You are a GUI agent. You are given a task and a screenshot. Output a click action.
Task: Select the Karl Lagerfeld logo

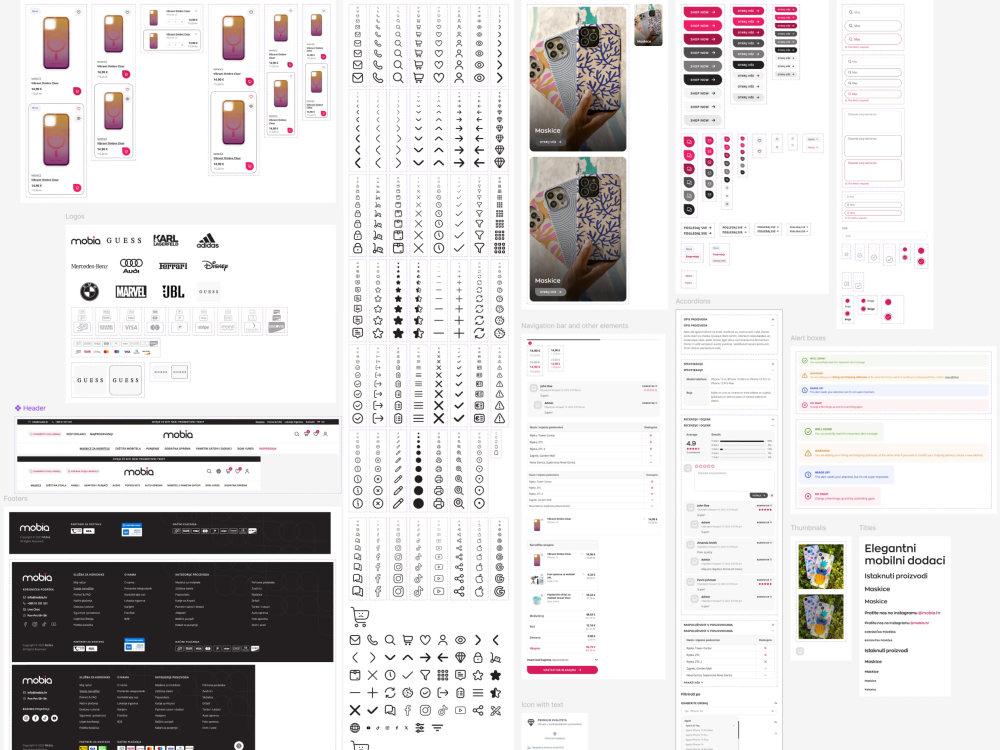(x=166, y=240)
